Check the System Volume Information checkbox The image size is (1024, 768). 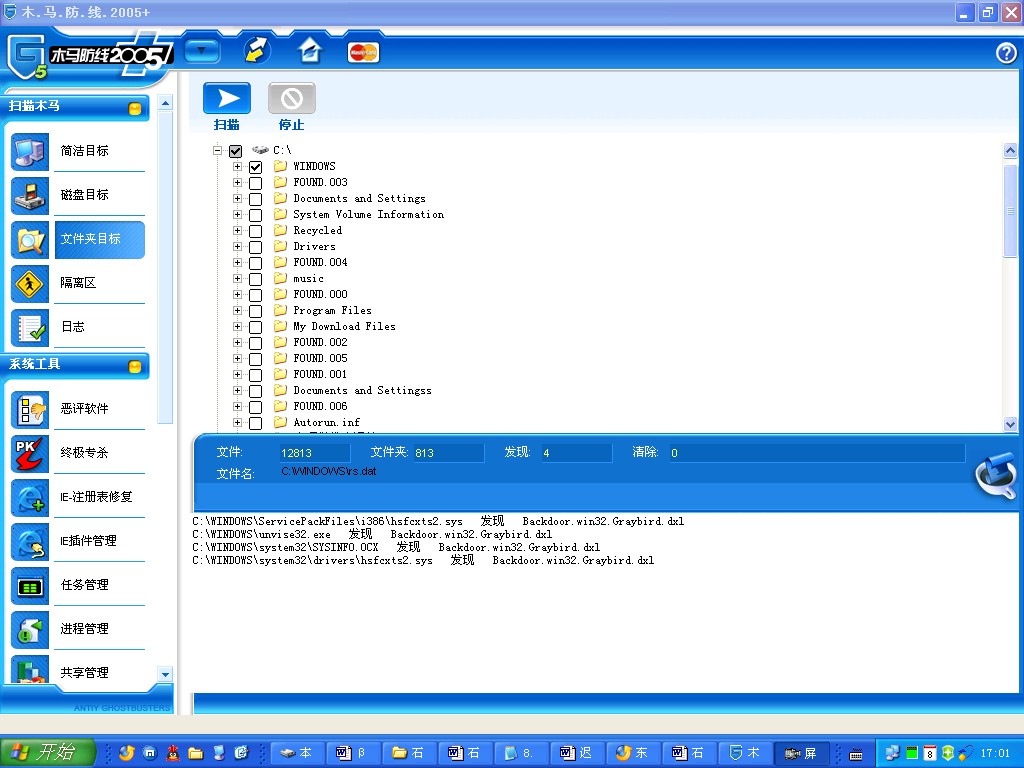[x=255, y=215]
